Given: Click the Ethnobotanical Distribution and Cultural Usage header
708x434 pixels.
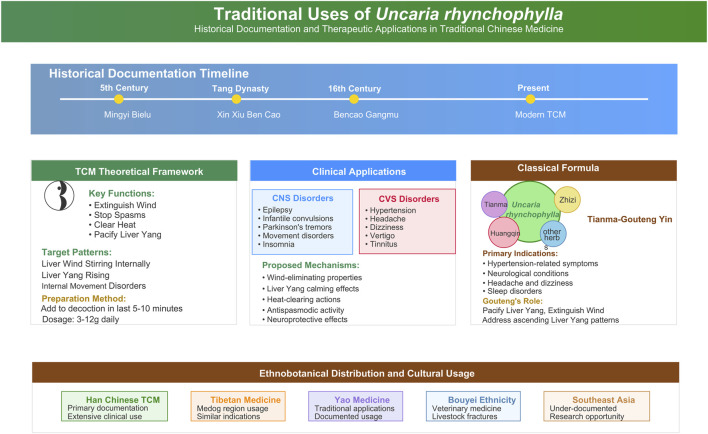Looking at the screenshot, I should click(355, 373).
